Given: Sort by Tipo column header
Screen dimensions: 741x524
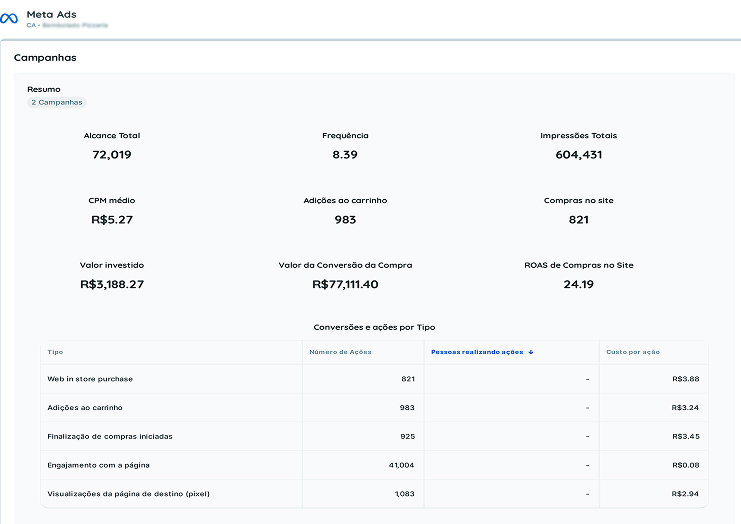Looking at the screenshot, I should (x=55, y=352).
